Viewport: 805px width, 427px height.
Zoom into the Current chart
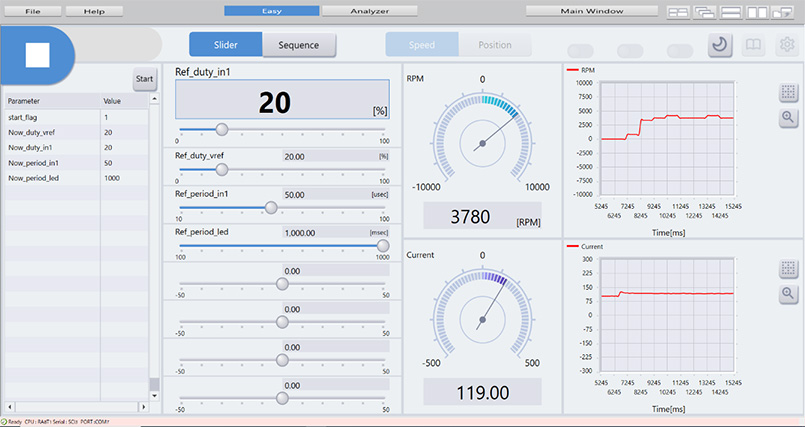point(788,294)
